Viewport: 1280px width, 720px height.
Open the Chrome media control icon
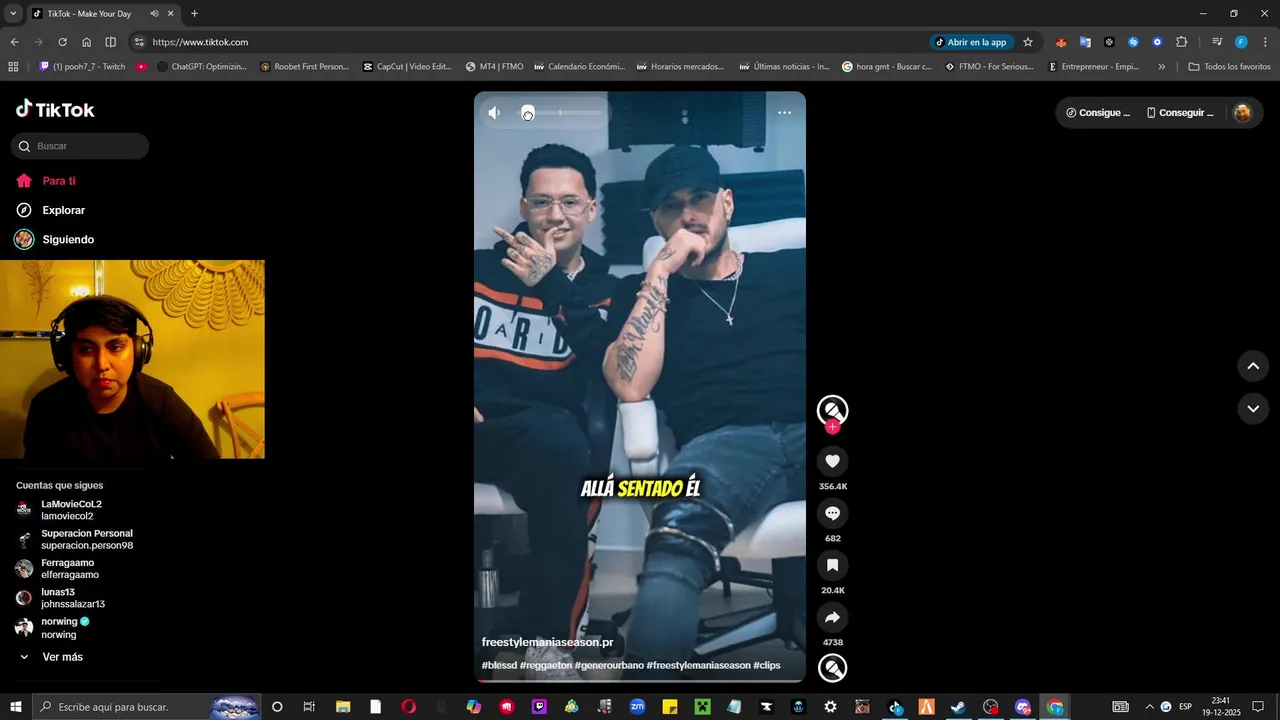[x=1217, y=42]
